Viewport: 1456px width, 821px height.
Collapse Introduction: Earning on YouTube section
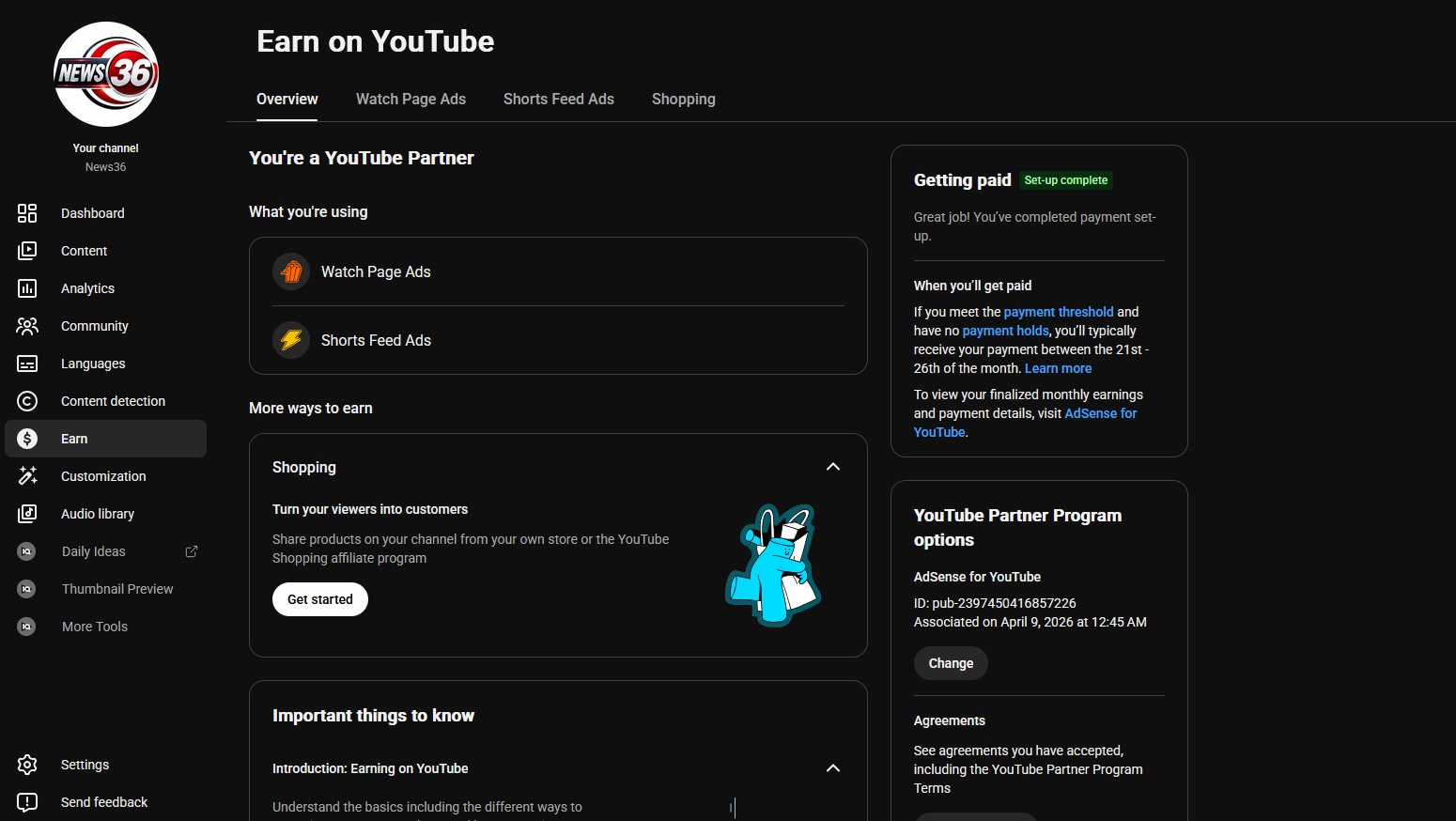coord(833,768)
